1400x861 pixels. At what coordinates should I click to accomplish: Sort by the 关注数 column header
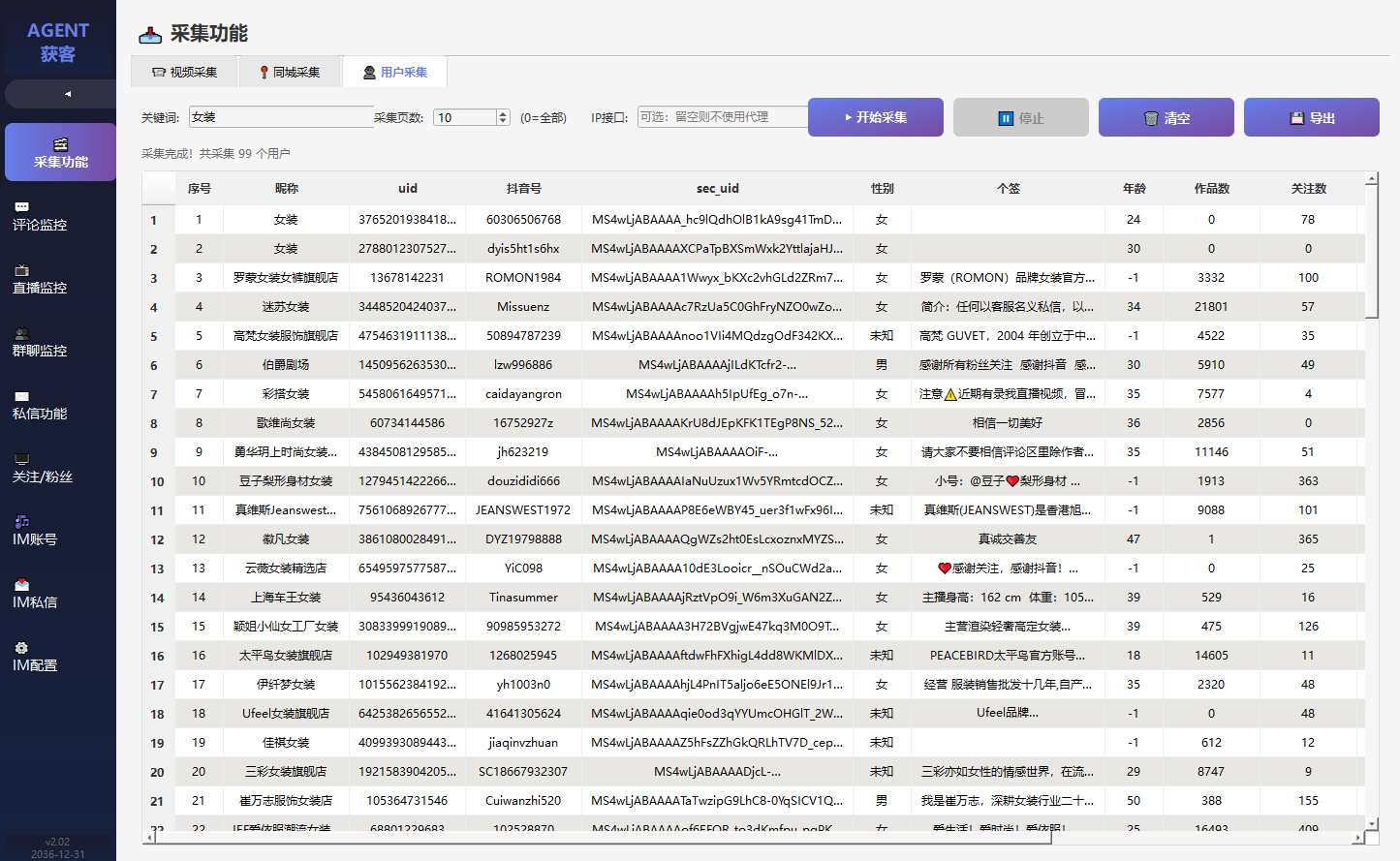(x=1309, y=189)
